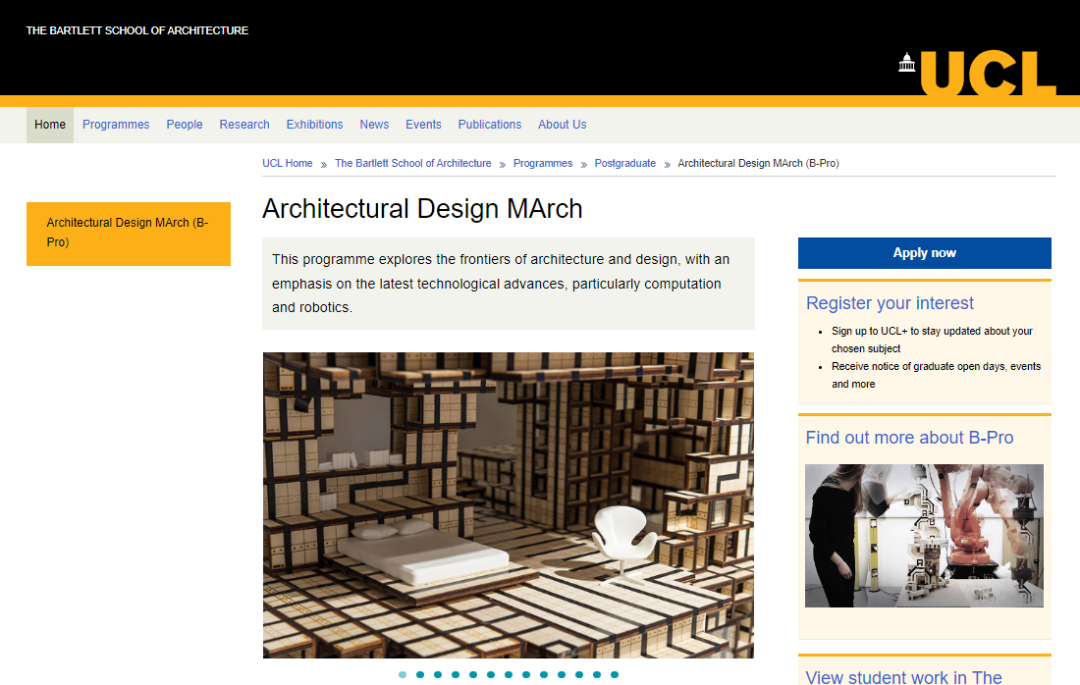This screenshot has height=685, width=1080.
Task: Click UCL Home breadcrumb link
Action: click(x=287, y=163)
